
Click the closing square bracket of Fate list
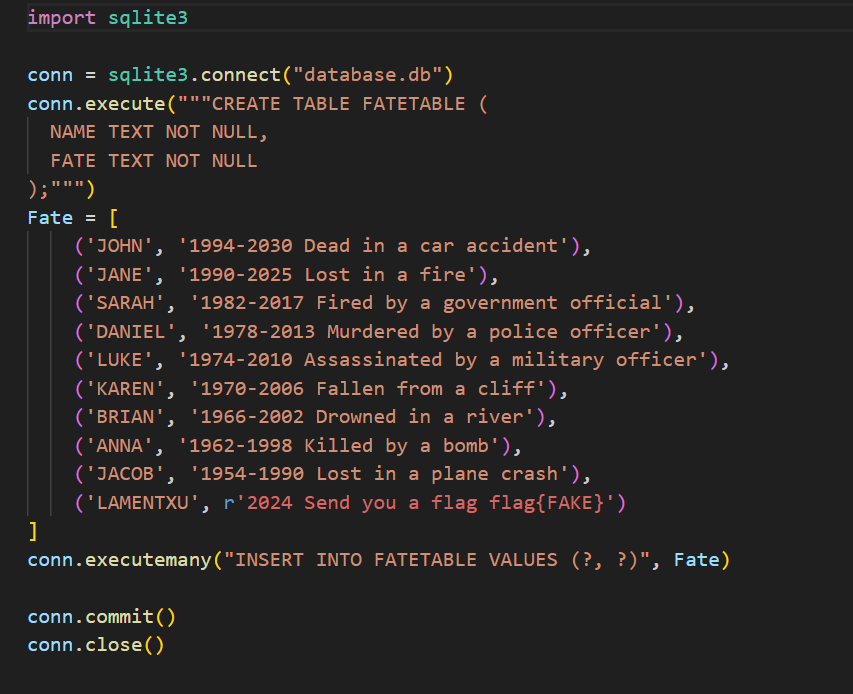point(33,531)
